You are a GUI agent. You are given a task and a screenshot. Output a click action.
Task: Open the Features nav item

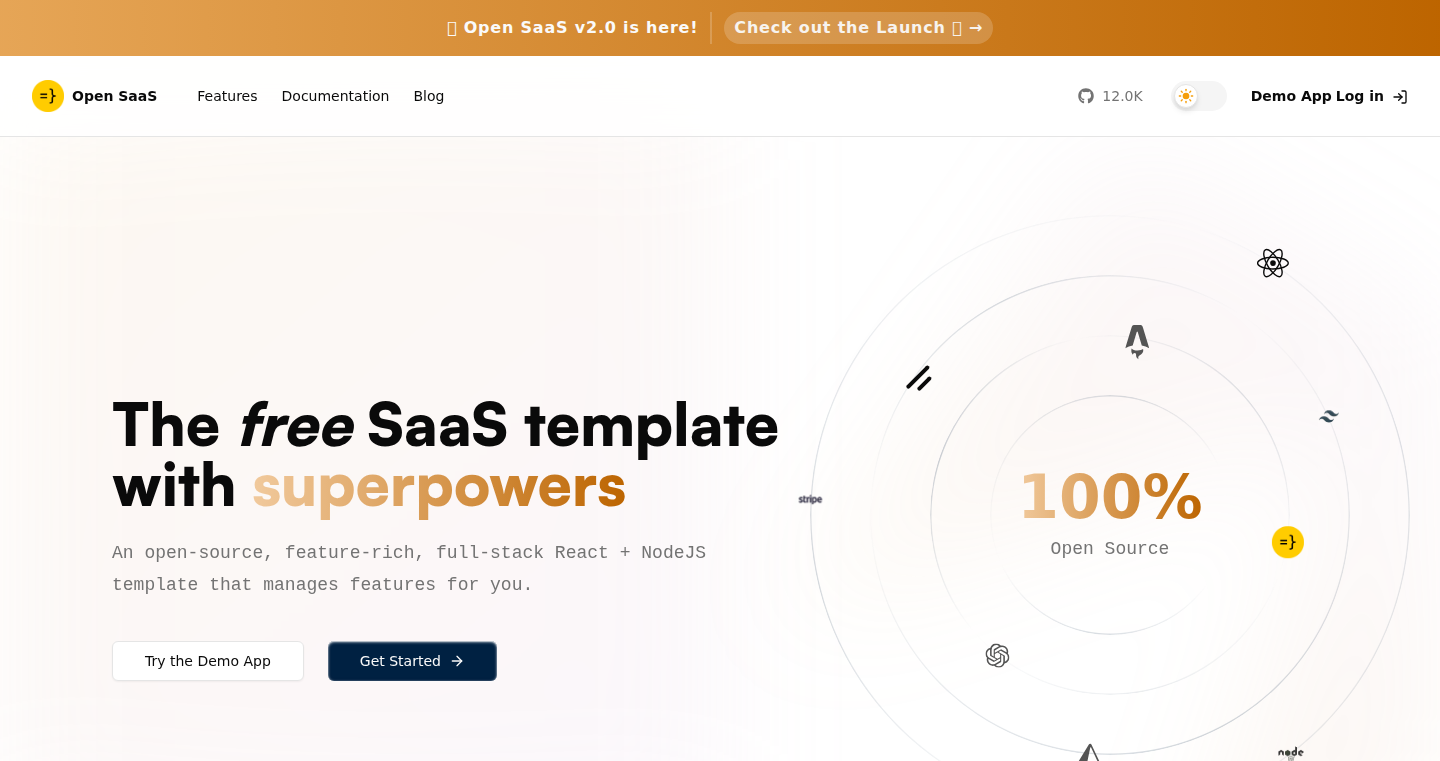(227, 96)
